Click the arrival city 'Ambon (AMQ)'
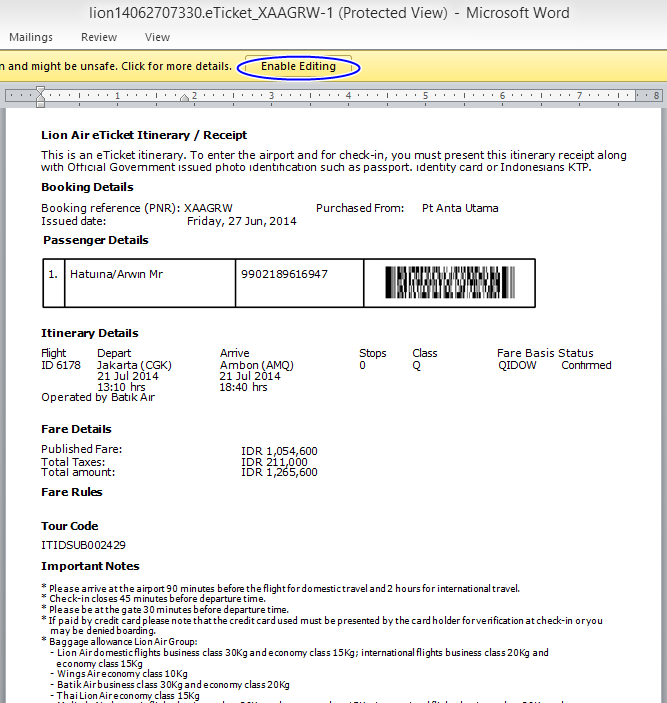667x703 pixels. click(257, 365)
